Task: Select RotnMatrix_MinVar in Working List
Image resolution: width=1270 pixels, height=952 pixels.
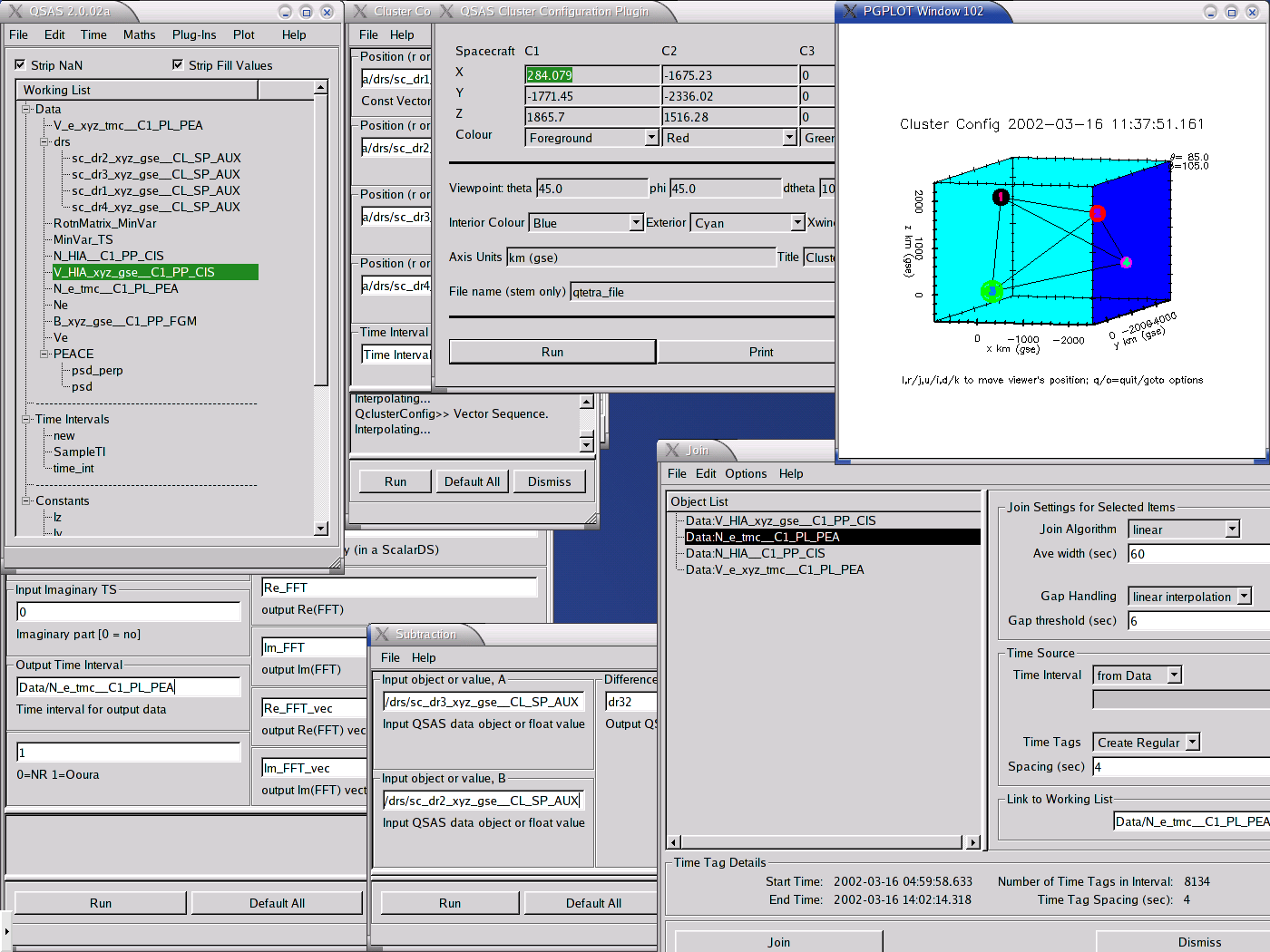Action: [x=104, y=223]
